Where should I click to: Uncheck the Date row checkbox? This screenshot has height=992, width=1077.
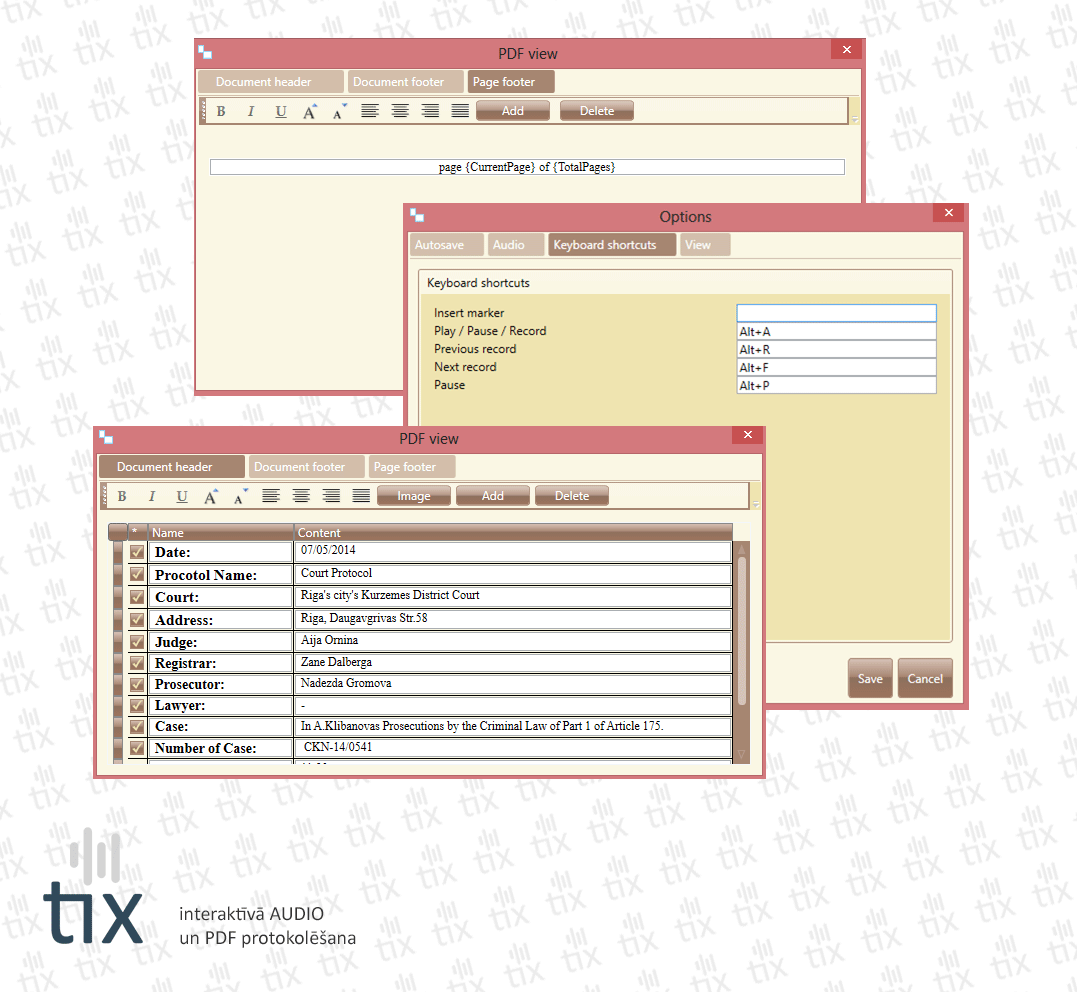point(137,552)
